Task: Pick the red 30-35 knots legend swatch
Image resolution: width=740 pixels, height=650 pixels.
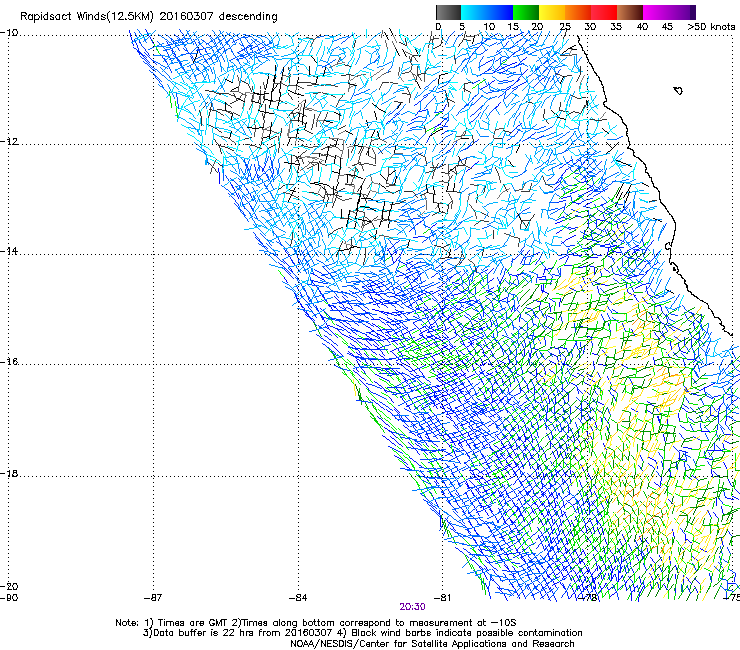Action: point(604,12)
